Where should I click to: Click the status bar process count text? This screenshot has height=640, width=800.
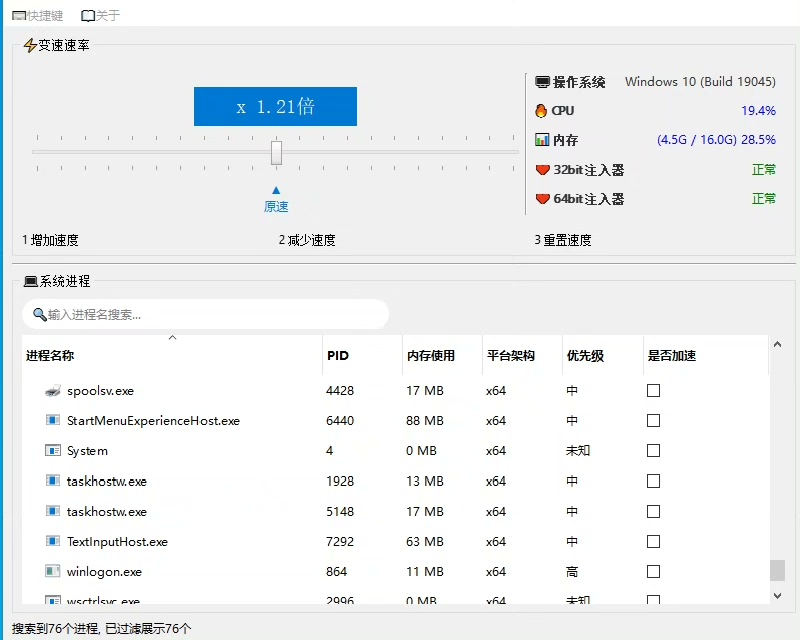click(x=102, y=628)
